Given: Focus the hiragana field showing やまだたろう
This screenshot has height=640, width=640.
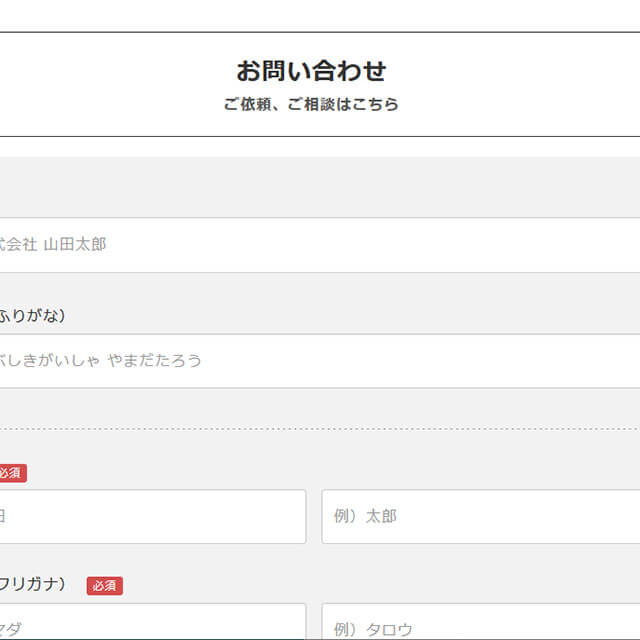Looking at the screenshot, I should coord(320,361).
